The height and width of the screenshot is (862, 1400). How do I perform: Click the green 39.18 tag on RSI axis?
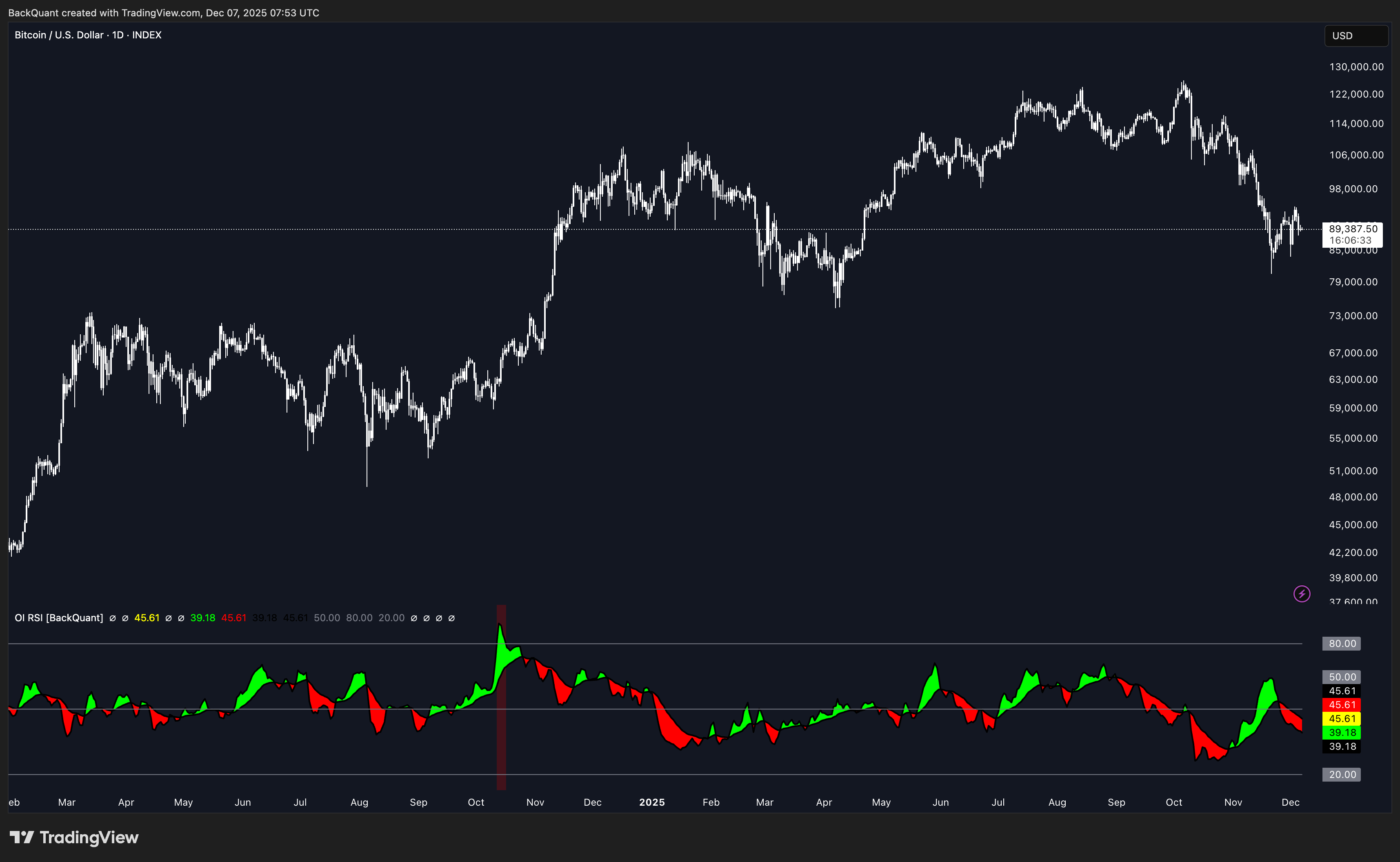tap(1342, 733)
